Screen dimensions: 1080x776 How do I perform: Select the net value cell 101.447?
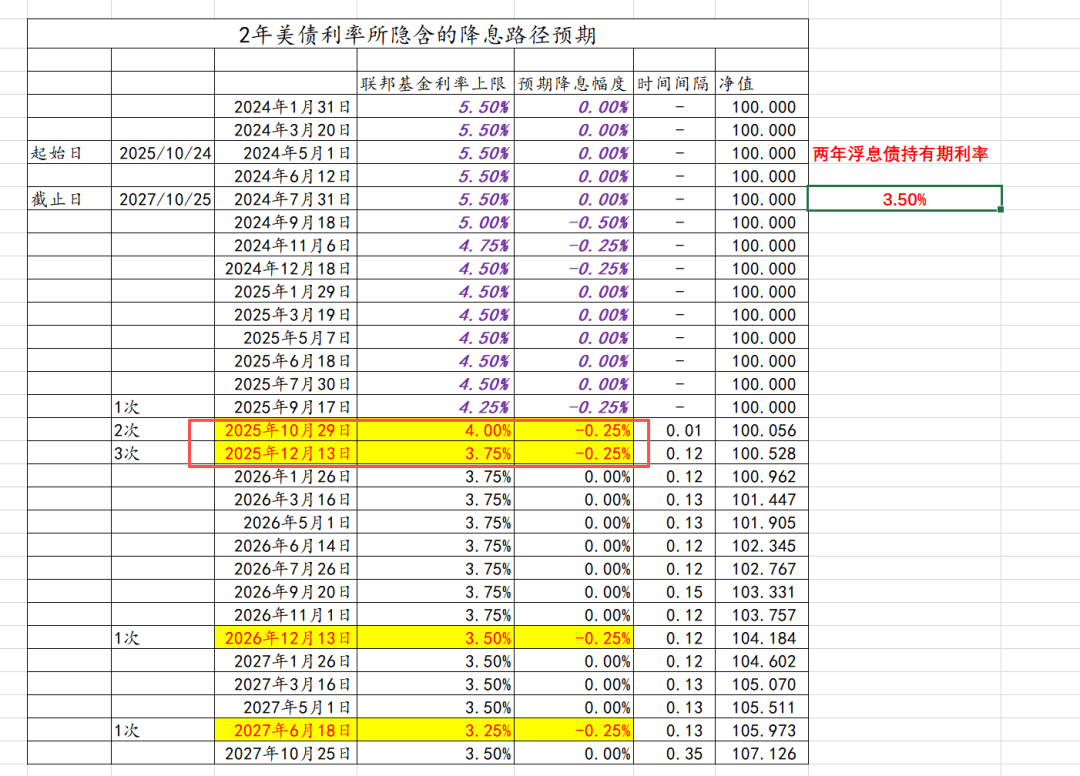click(761, 499)
